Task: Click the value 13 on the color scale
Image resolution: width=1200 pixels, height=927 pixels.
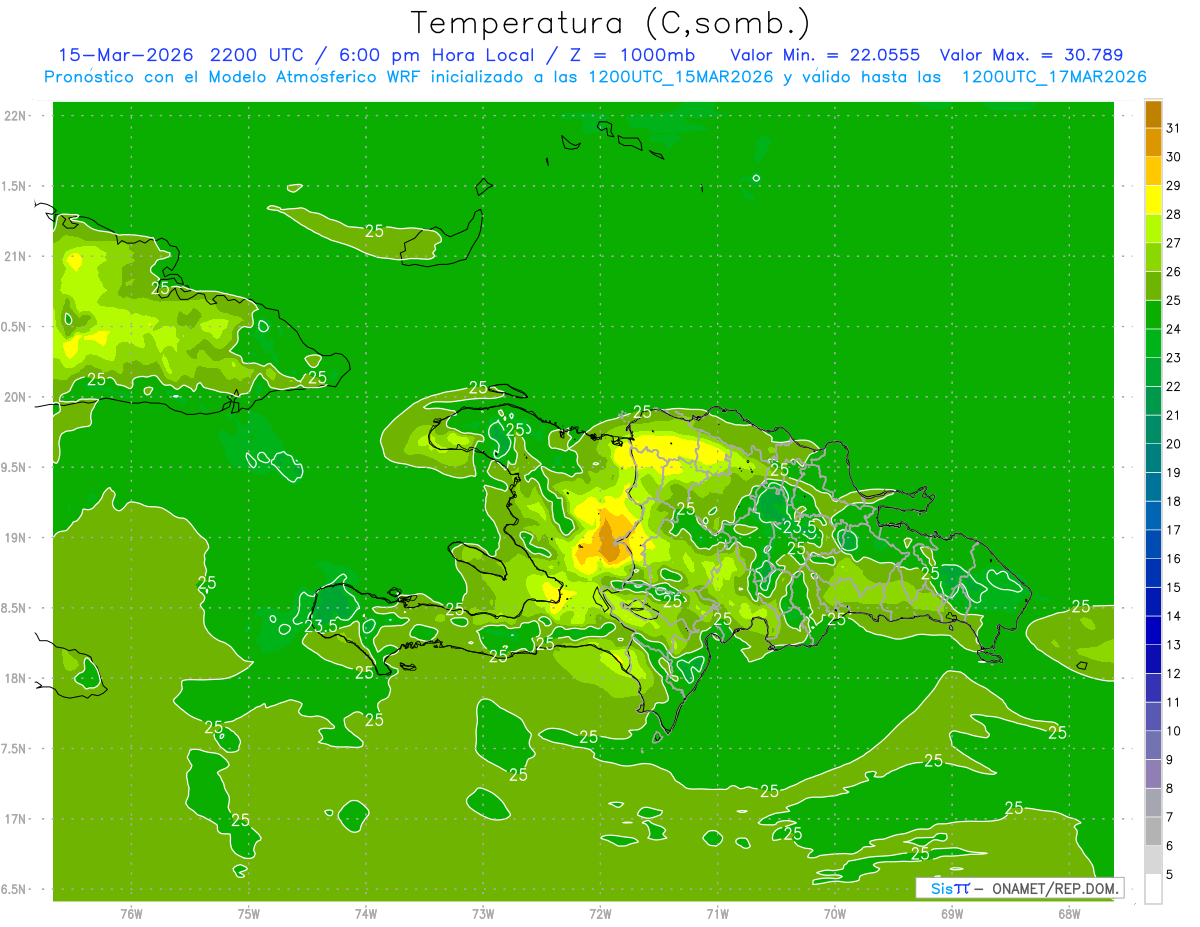Action: pos(1173,645)
